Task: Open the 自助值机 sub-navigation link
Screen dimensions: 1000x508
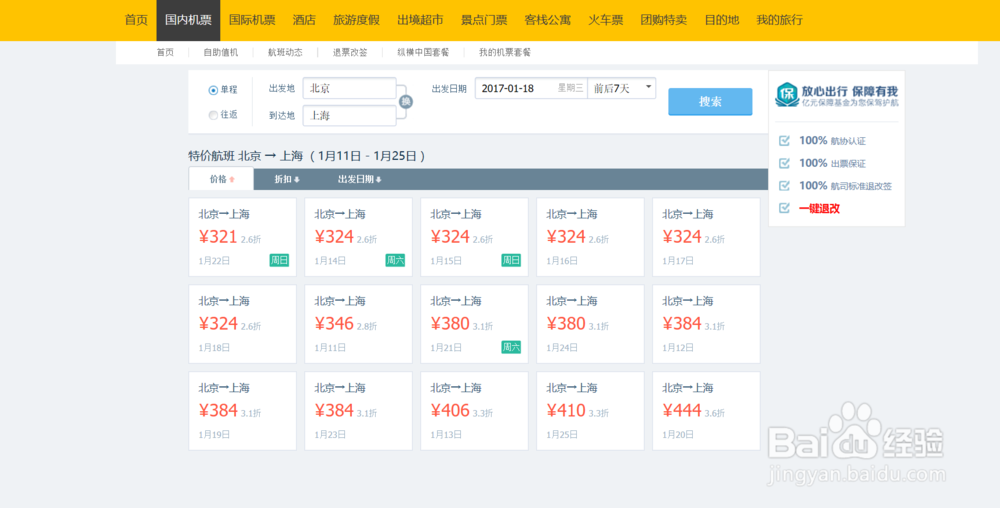Action: [220, 52]
